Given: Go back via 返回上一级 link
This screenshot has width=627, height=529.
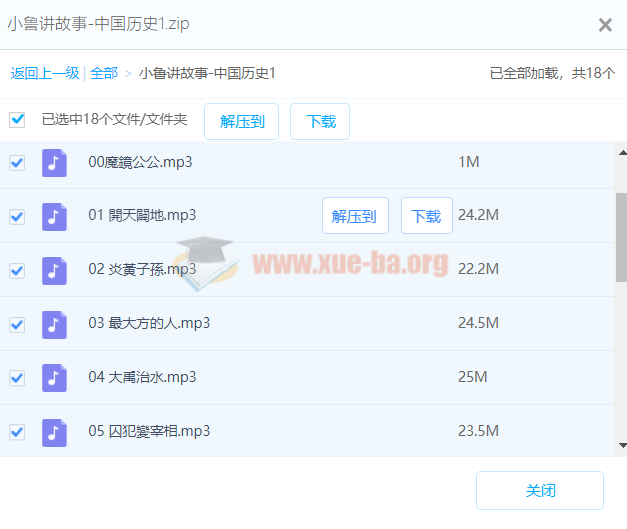Looking at the screenshot, I should coord(46,73).
